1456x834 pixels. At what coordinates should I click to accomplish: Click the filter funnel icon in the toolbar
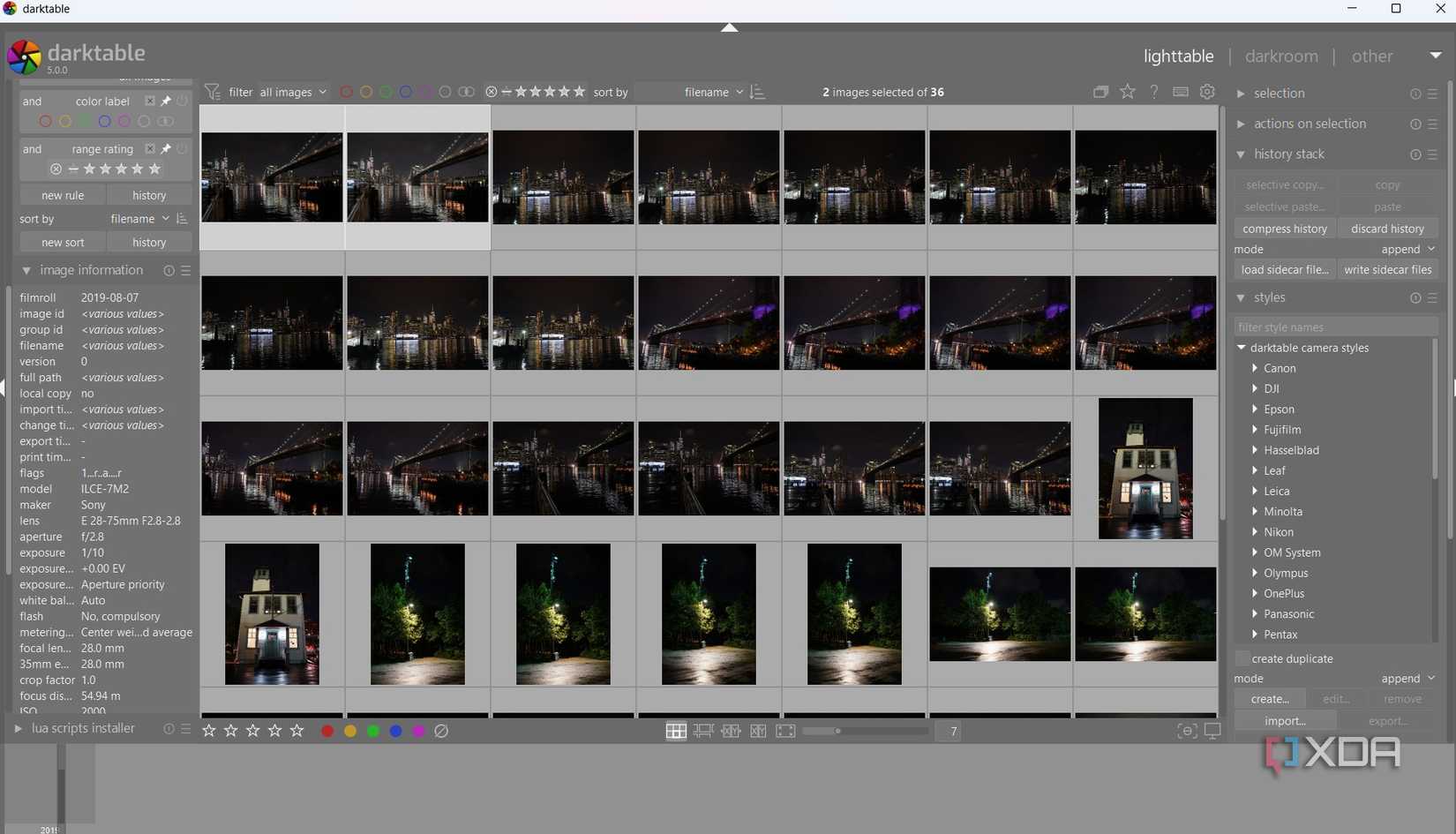tap(212, 92)
